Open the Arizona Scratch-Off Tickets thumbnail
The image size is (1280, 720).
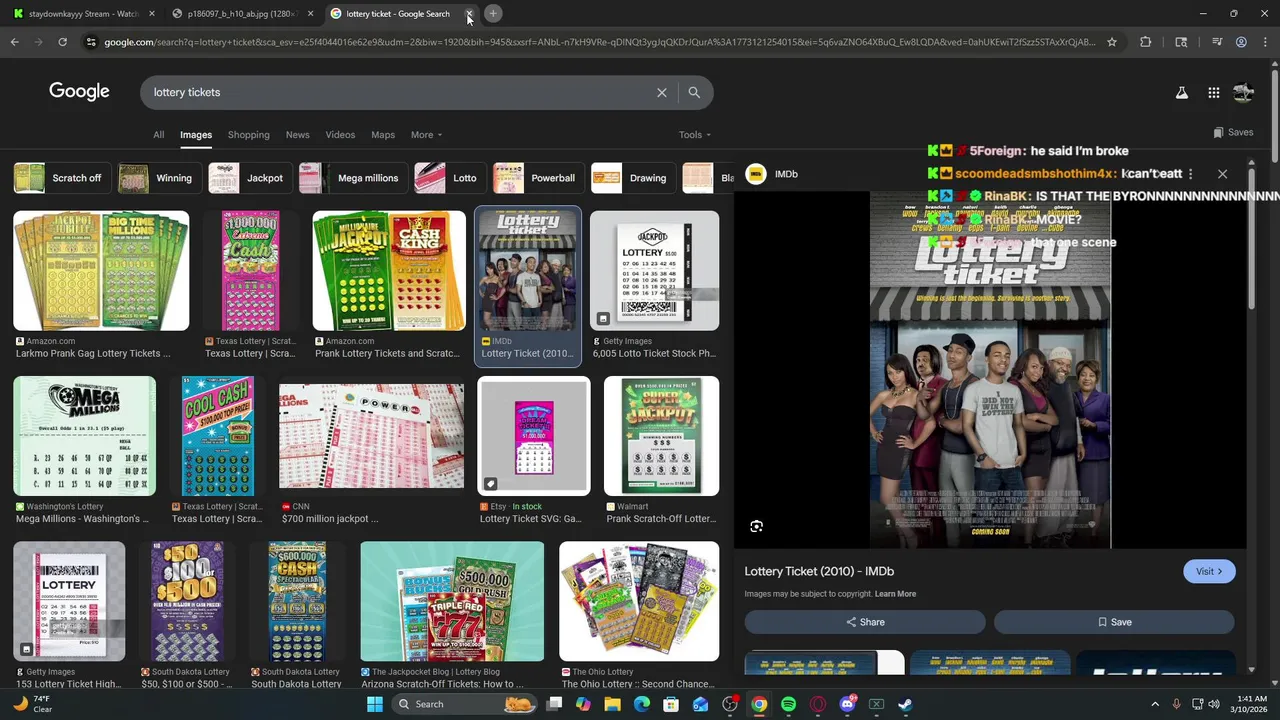(452, 602)
